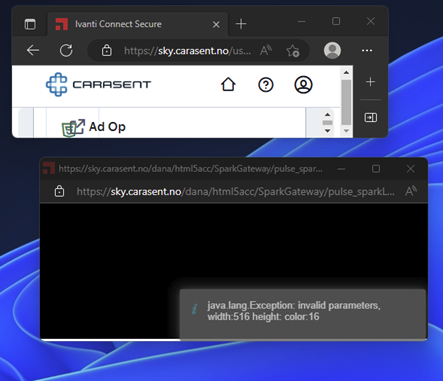The height and width of the screenshot is (381, 443).
Task: Activate Read aloud in SparkGateway popup
Action: pos(411,191)
